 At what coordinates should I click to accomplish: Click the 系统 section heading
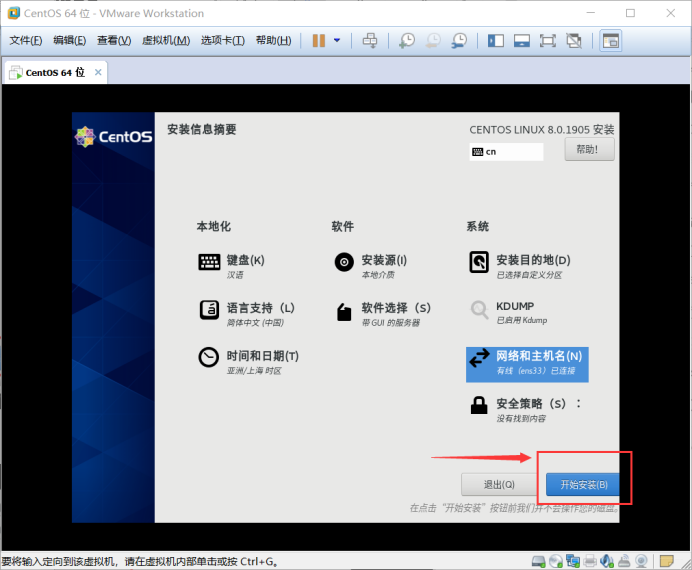(x=478, y=226)
